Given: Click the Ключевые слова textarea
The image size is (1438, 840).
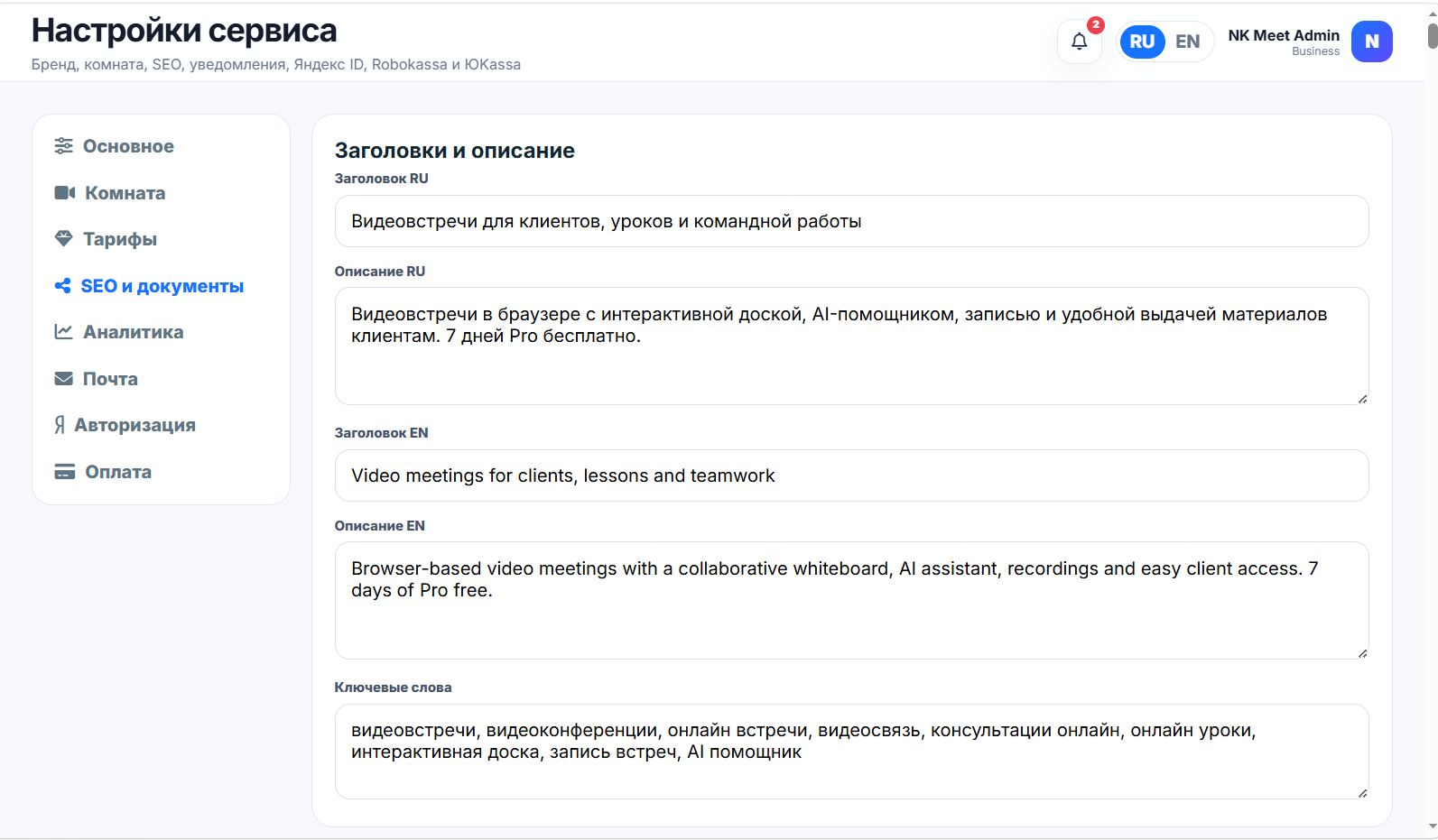Looking at the screenshot, I should (851, 752).
